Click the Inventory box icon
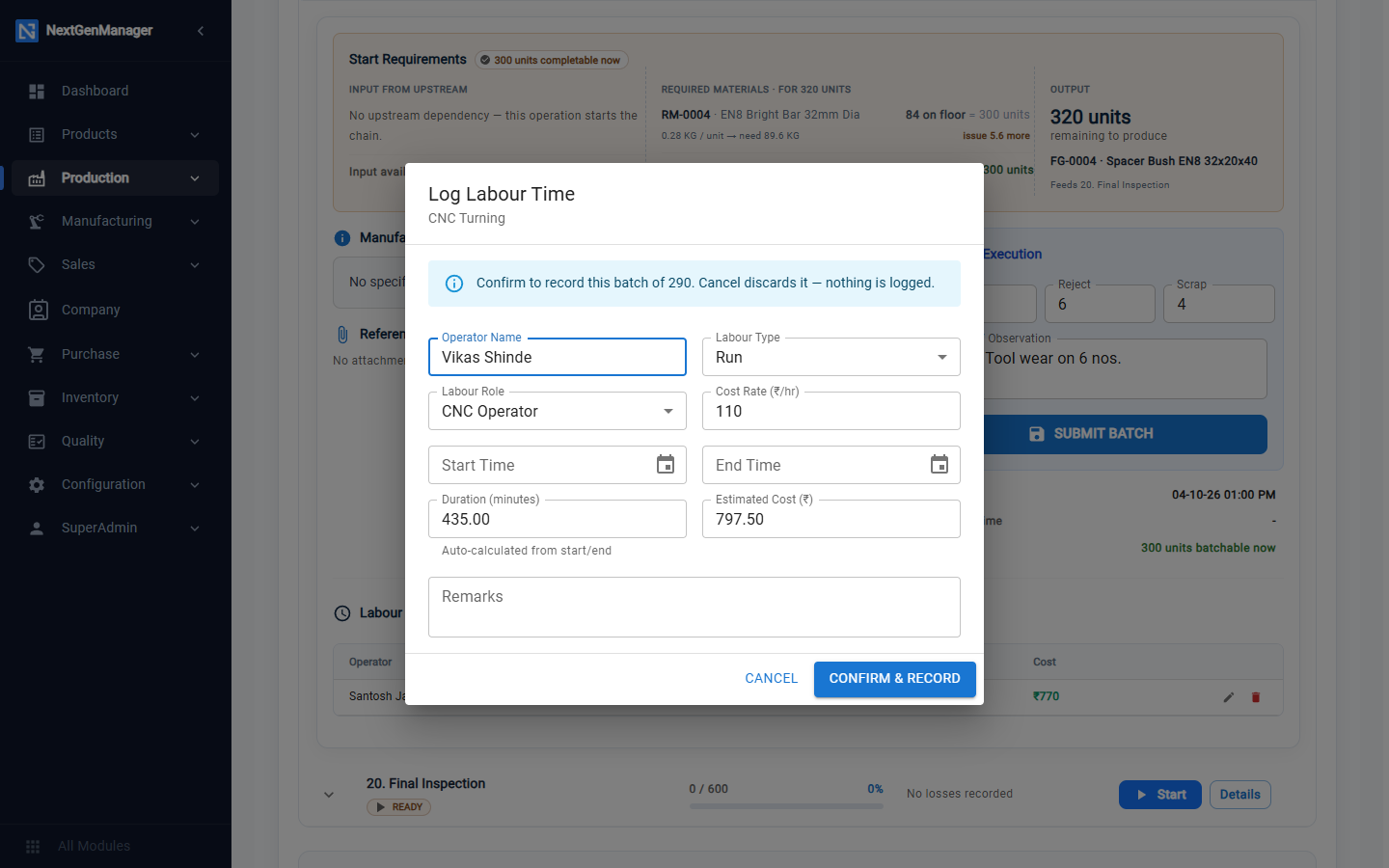Viewport: 1389px width, 868px height. point(37,398)
